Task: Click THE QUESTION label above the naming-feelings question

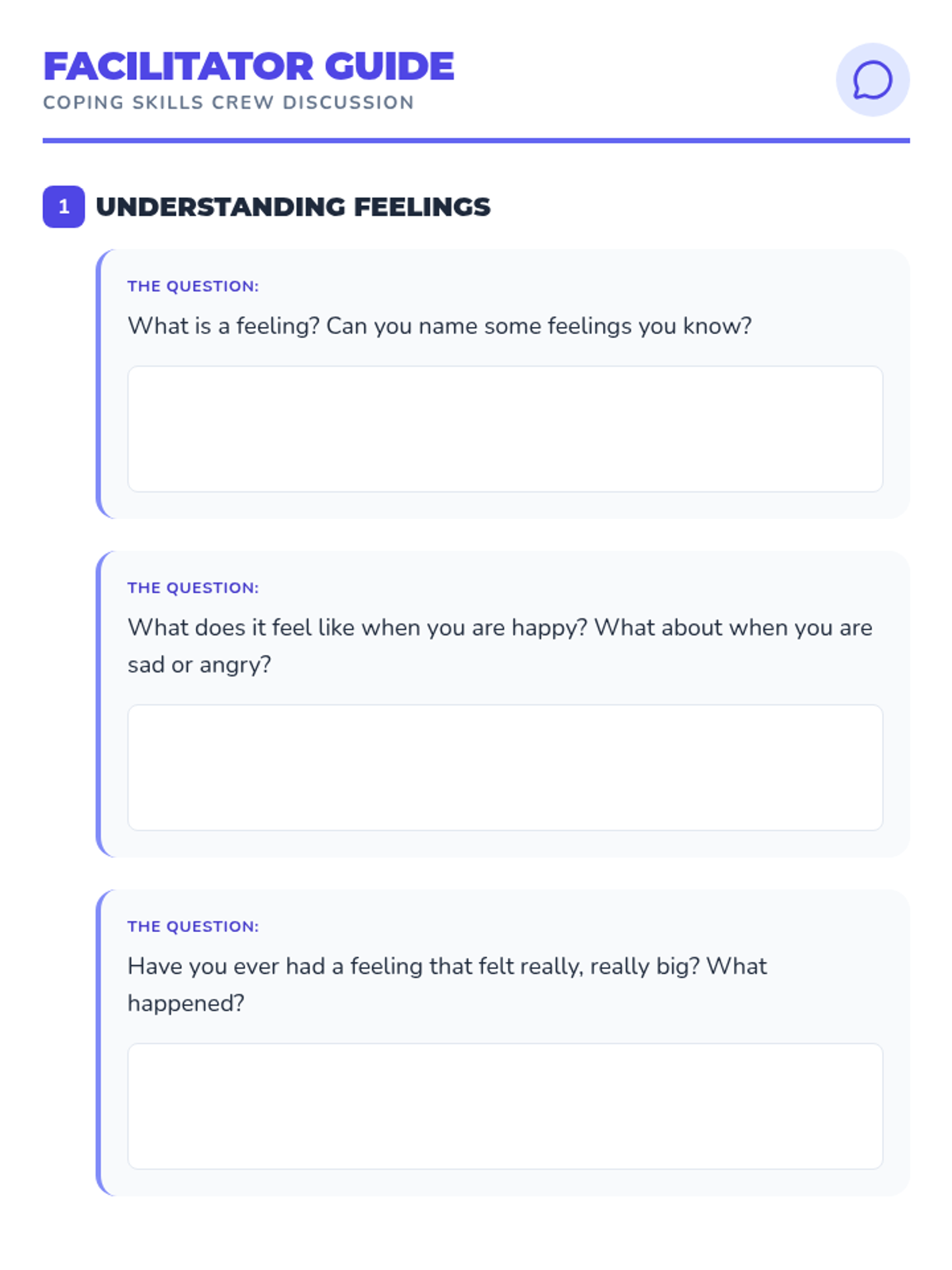Action: (x=193, y=287)
